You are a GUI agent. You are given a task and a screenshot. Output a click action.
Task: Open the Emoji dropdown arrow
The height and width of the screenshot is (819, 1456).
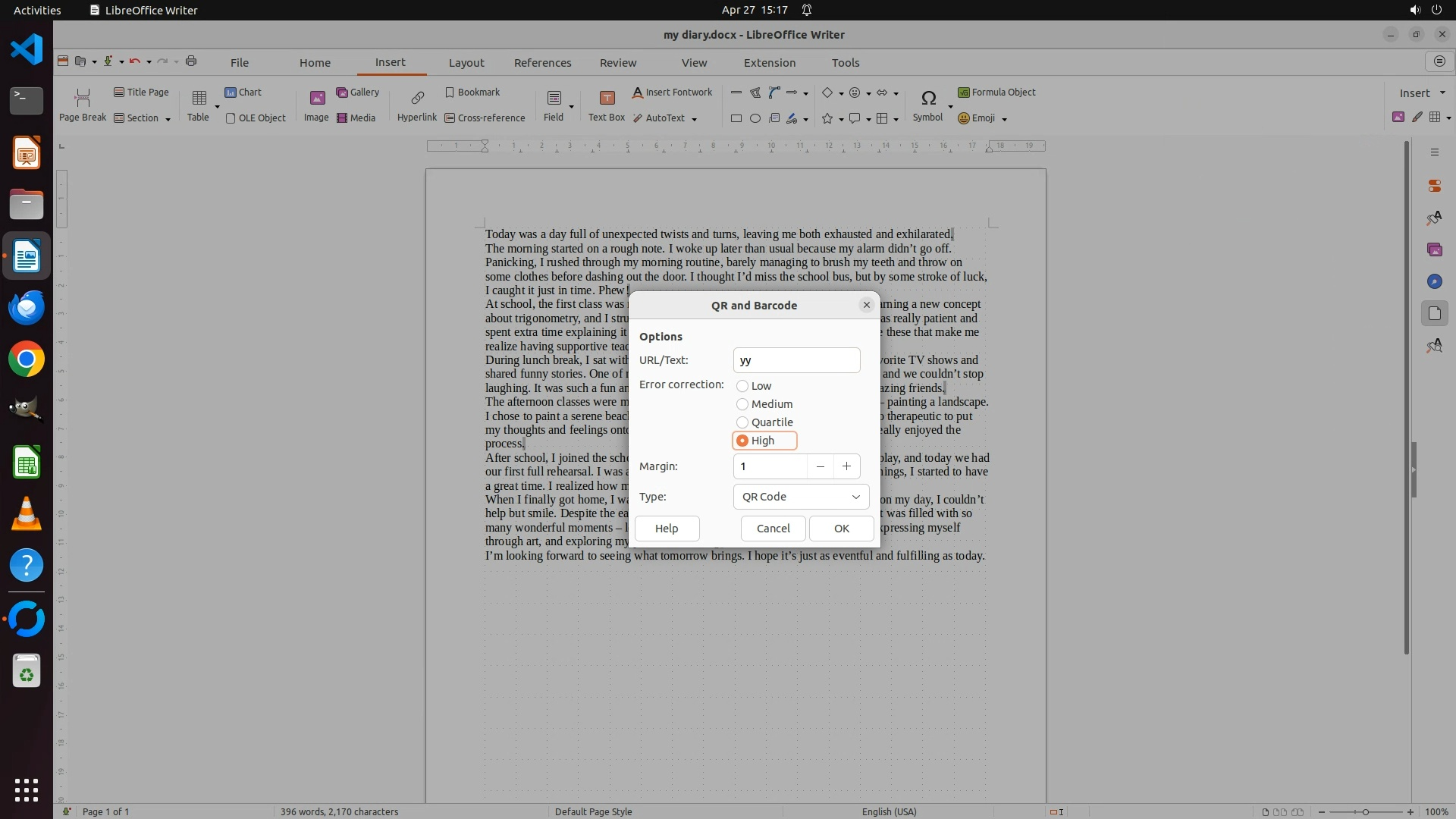(1004, 119)
